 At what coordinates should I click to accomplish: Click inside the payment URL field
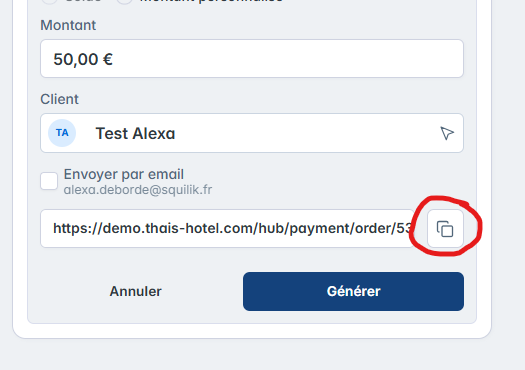coord(228,229)
